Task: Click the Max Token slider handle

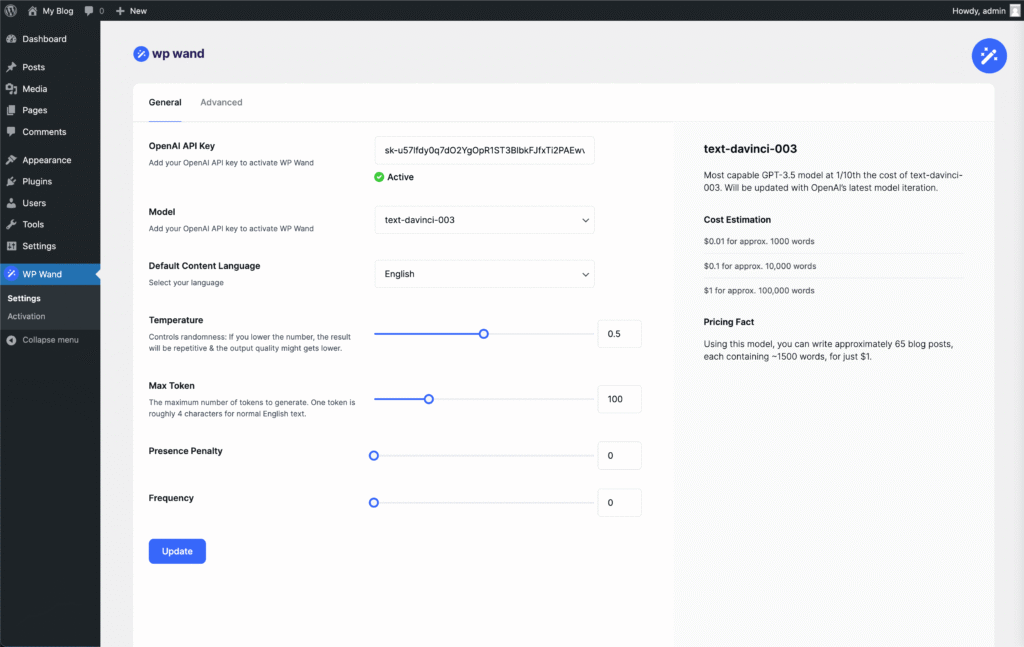Action: pos(428,399)
